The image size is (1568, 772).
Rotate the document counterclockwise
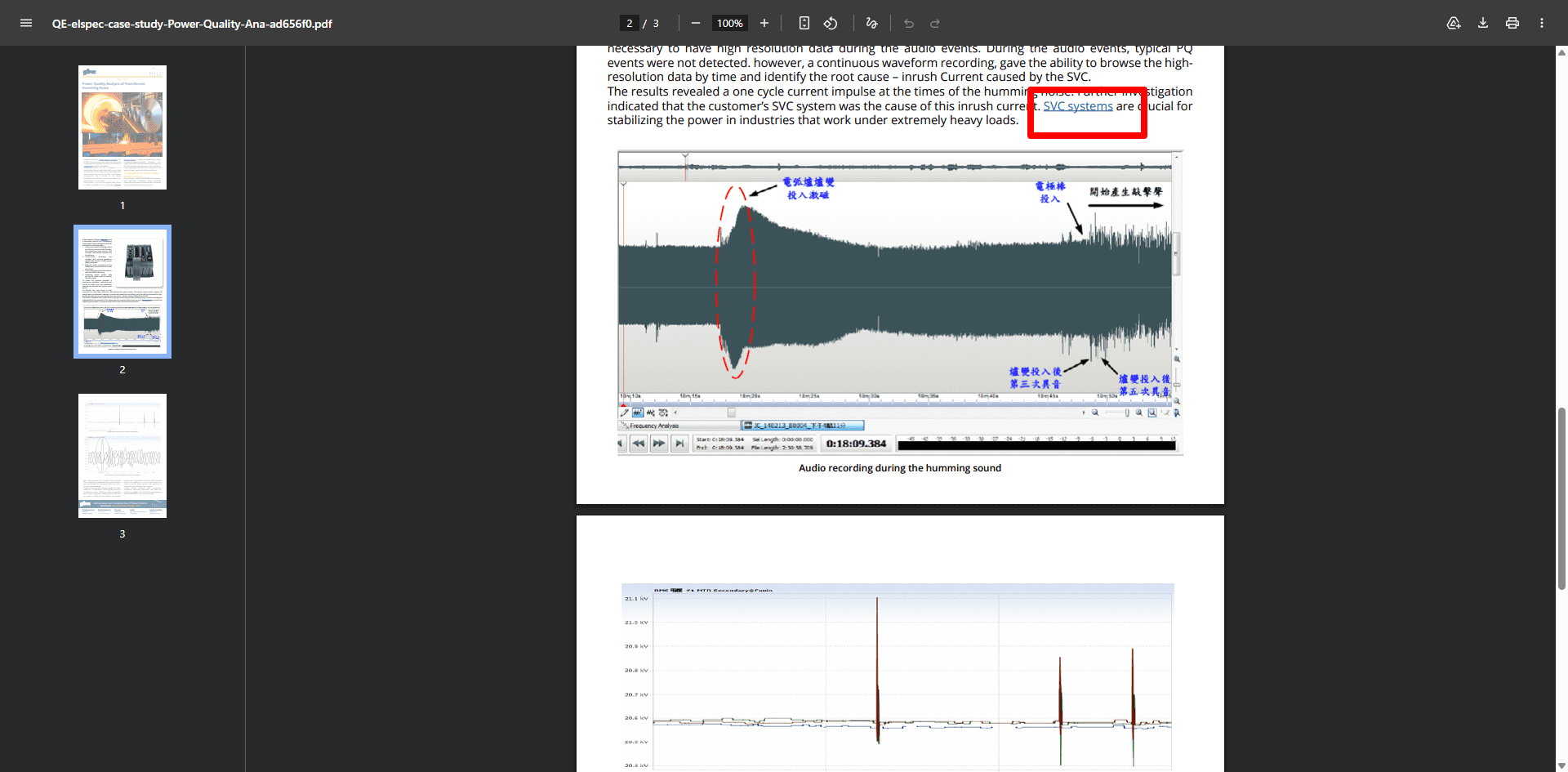[831, 23]
